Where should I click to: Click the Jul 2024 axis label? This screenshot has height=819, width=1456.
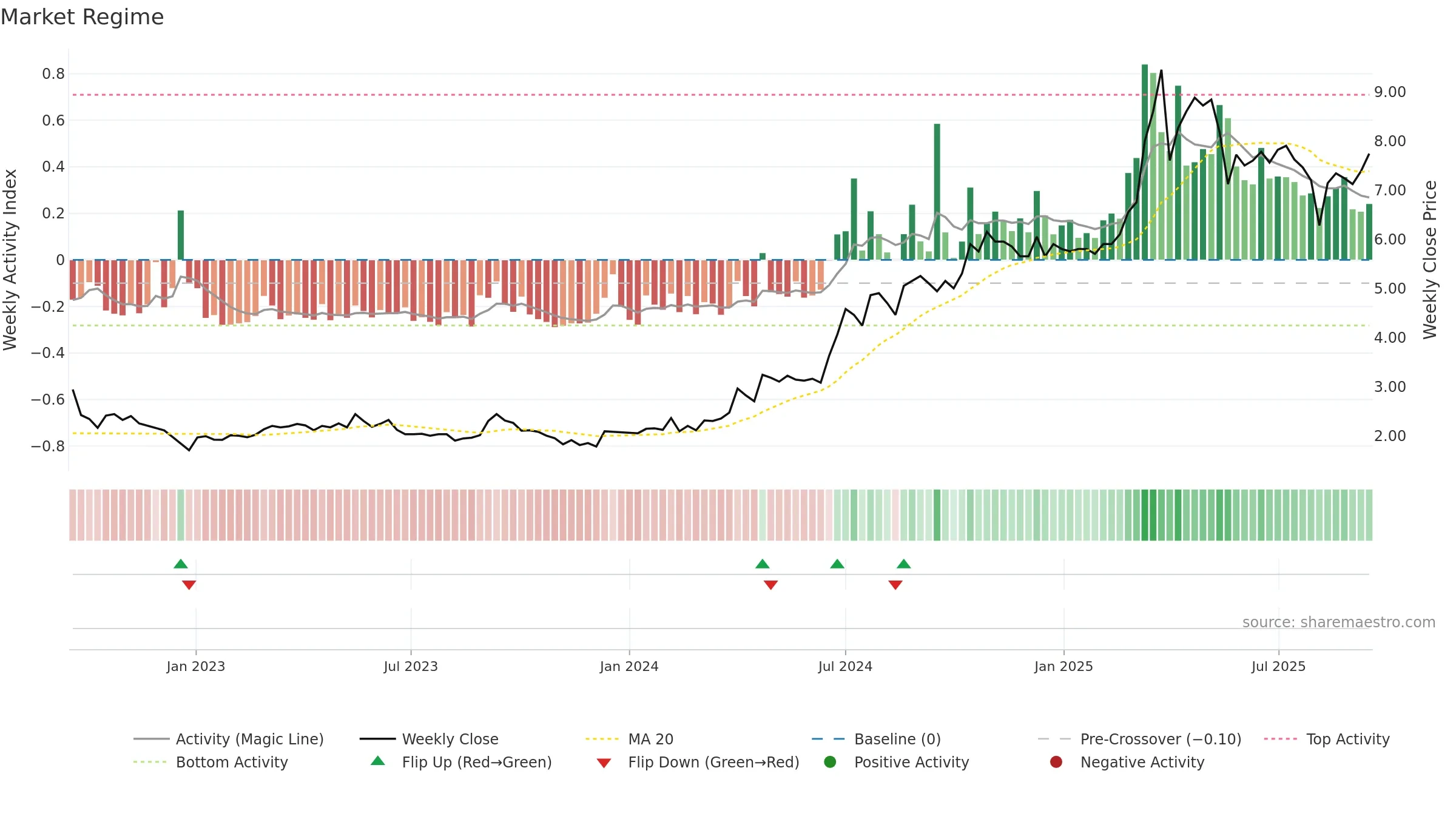click(845, 666)
